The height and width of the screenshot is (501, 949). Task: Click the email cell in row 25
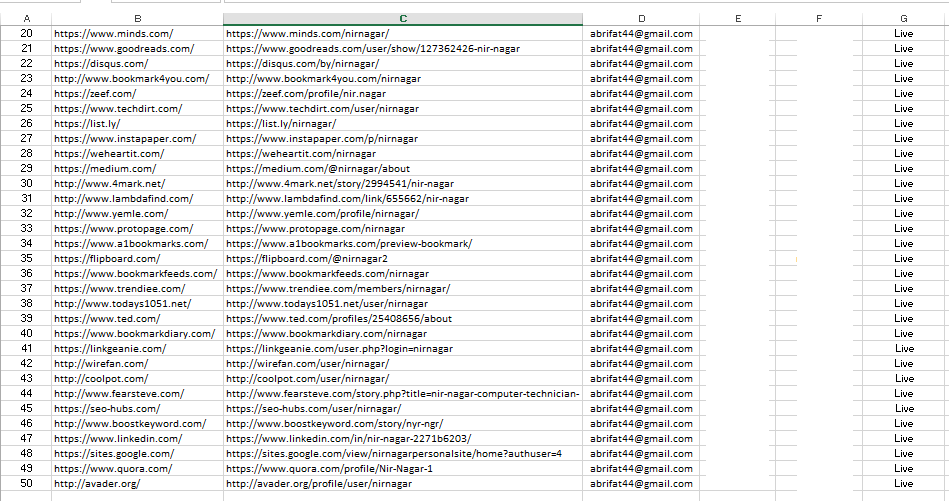[641, 108]
